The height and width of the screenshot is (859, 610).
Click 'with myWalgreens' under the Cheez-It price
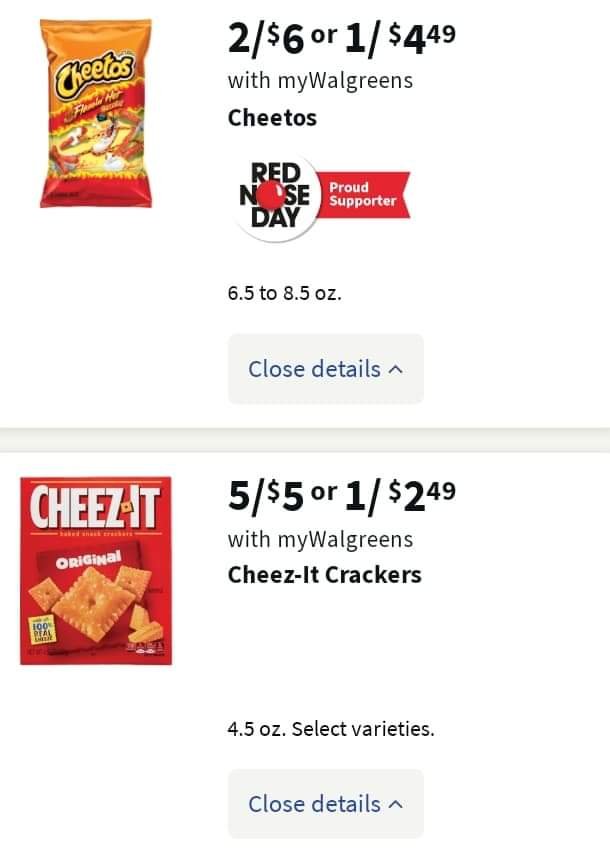320,539
